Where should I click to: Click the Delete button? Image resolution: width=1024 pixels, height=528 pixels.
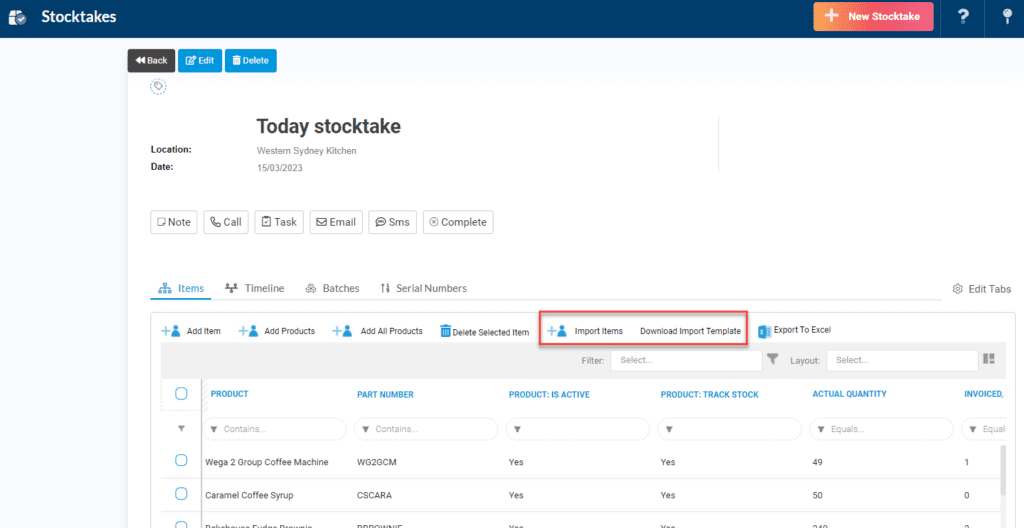point(251,60)
